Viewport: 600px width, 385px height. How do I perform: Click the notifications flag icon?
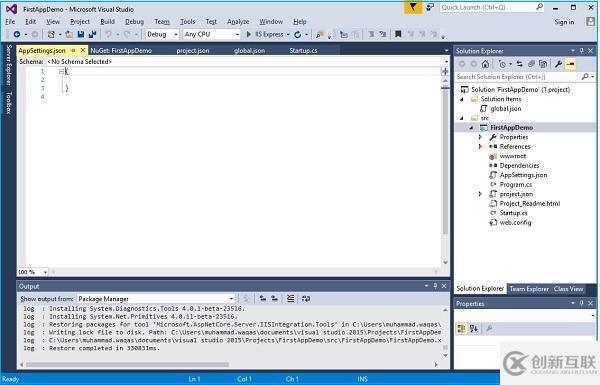click(413, 7)
